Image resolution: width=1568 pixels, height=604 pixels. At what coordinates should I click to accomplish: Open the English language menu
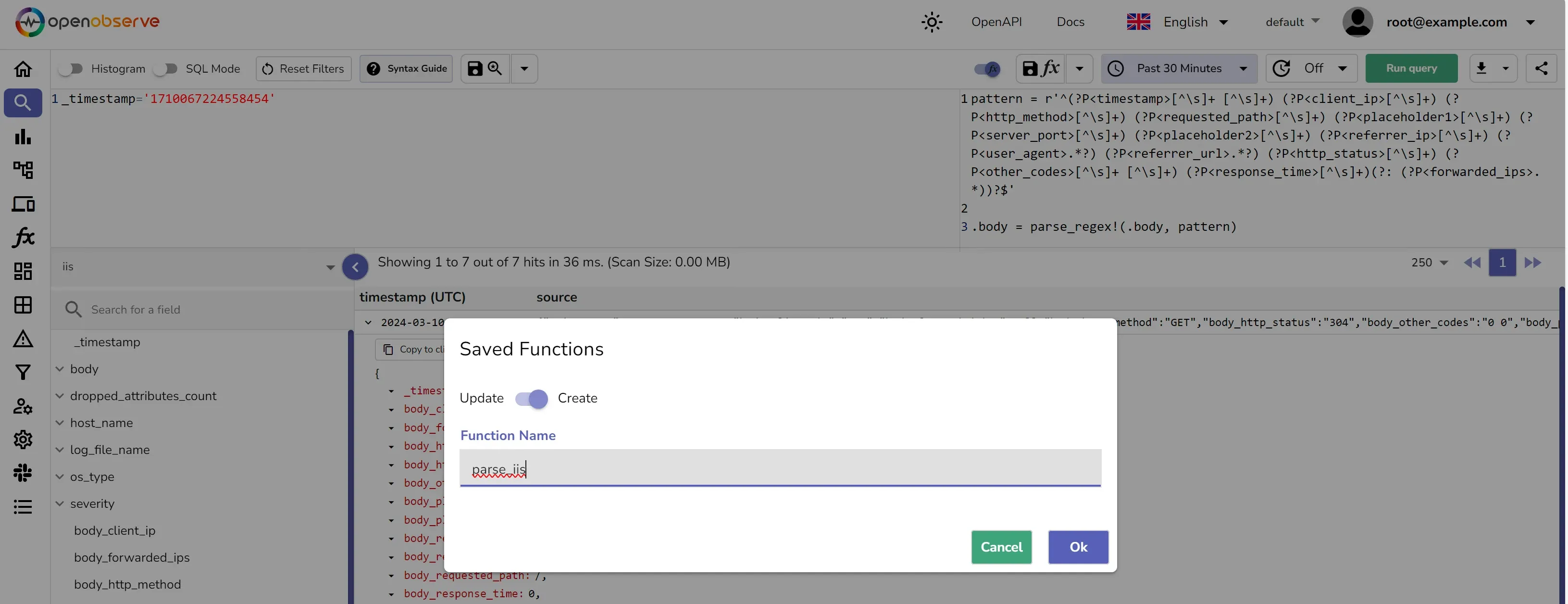1186,21
